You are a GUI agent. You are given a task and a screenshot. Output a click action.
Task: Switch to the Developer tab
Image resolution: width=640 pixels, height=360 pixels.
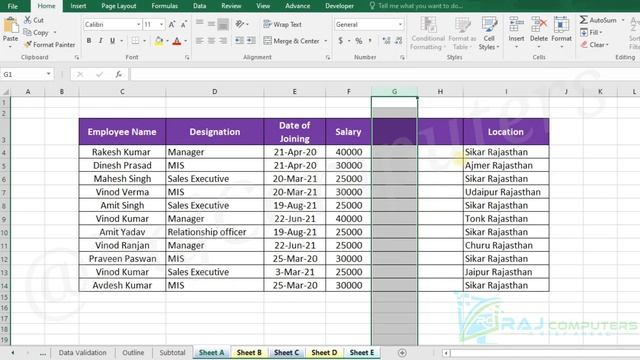[339, 6]
